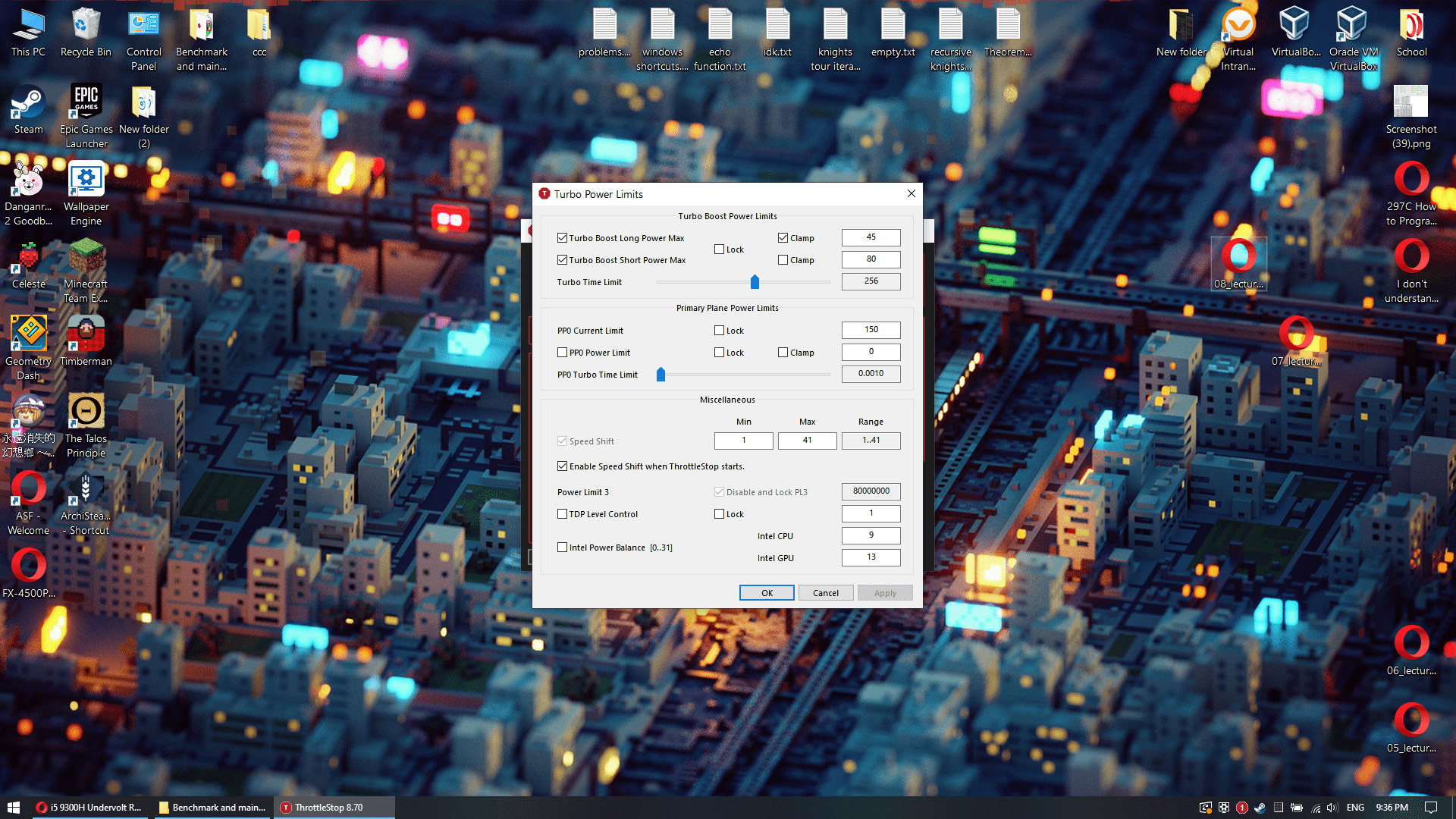This screenshot has height=819, width=1456.
Task: Select the Power Limit 3 value field
Action: pos(871,491)
